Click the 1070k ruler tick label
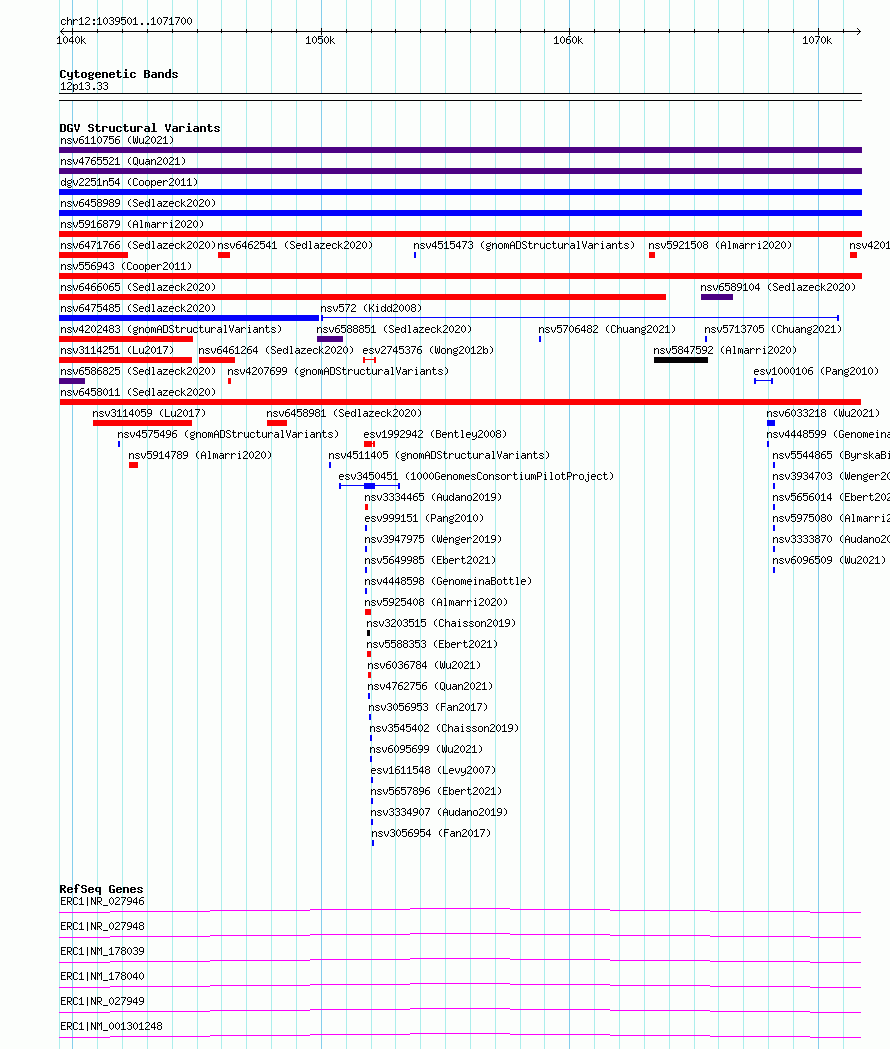The height and width of the screenshot is (1049, 890). pos(816,41)
